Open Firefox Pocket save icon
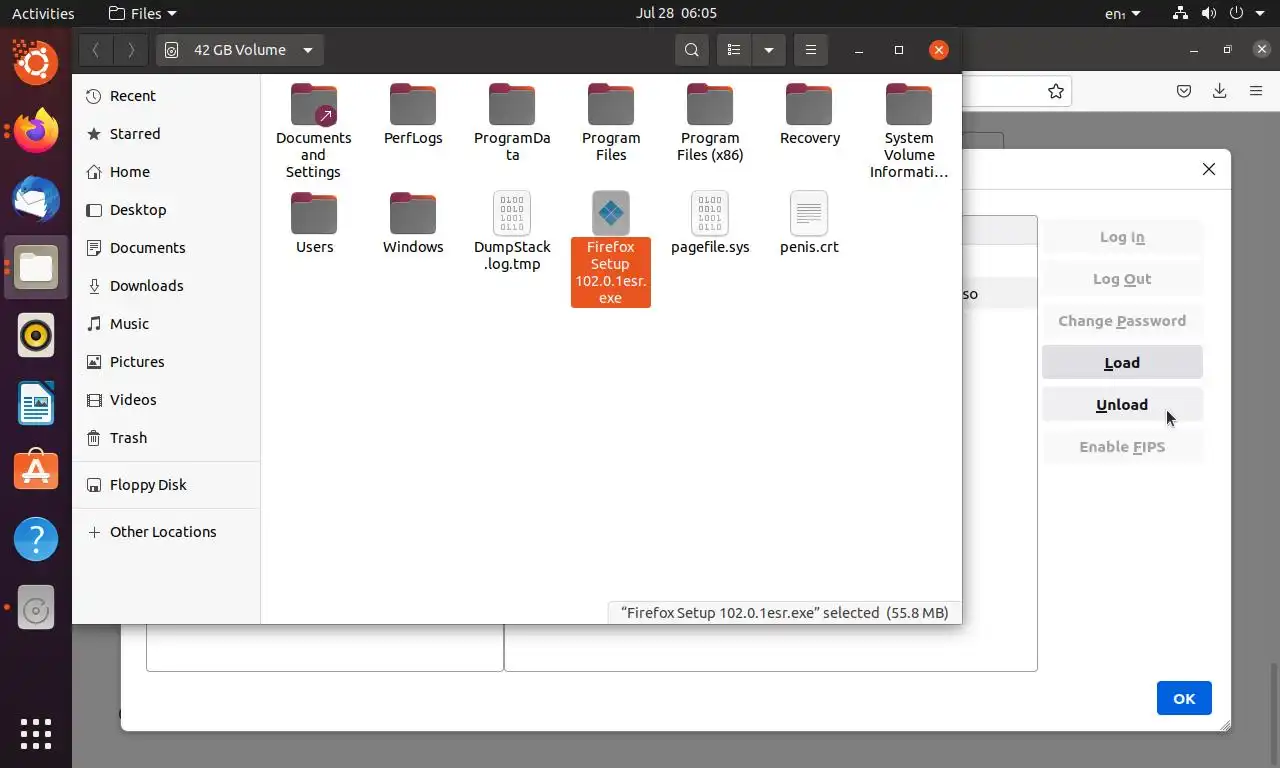 tap(1184, 91)
